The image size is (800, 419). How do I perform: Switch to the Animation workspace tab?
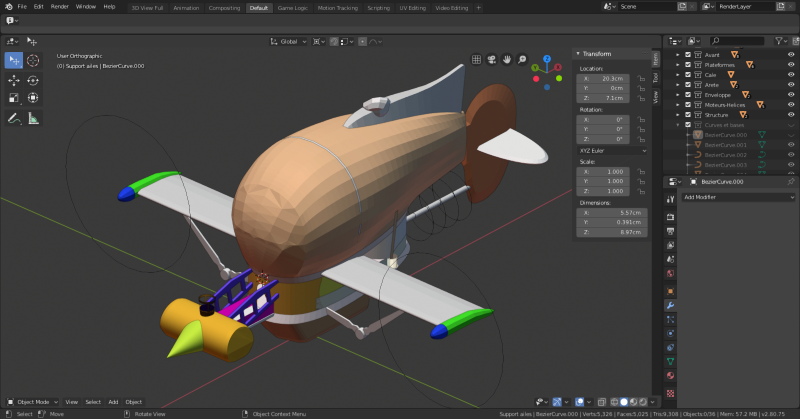click(186, 7)
